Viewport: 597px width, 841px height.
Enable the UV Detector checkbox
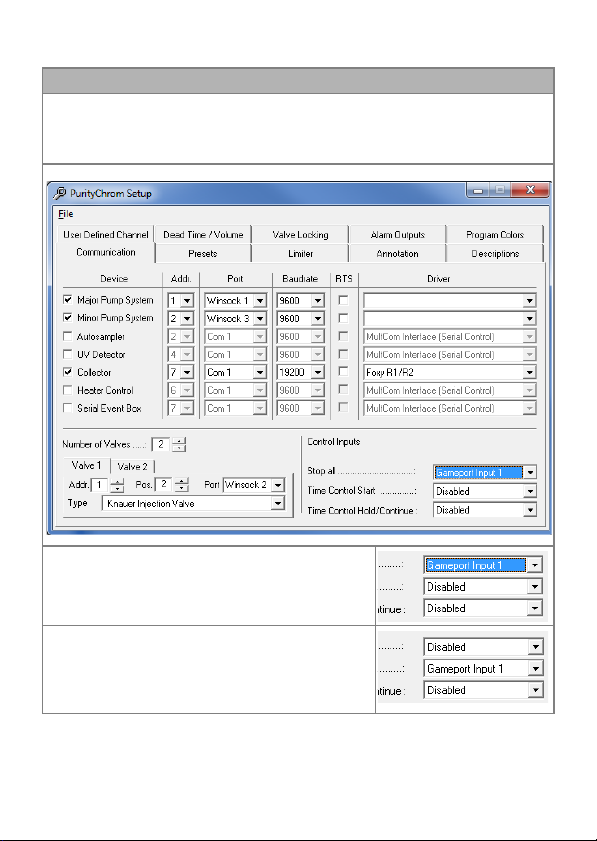[68, 354]
